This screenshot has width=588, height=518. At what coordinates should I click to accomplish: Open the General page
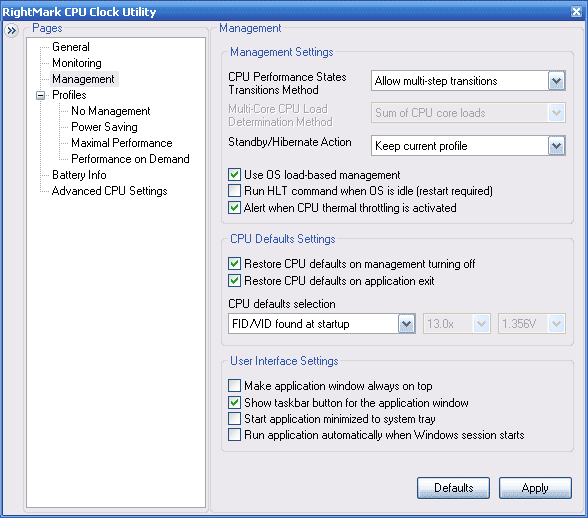click(71, 47)
